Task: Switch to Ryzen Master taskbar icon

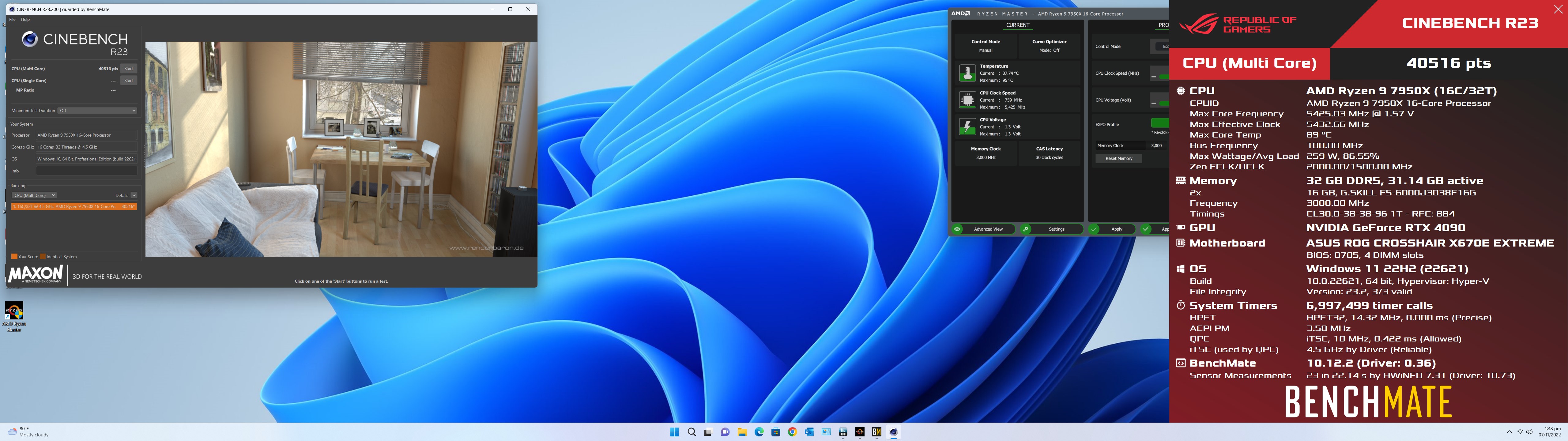Action: pyautogui.click(x=859, y=432)
